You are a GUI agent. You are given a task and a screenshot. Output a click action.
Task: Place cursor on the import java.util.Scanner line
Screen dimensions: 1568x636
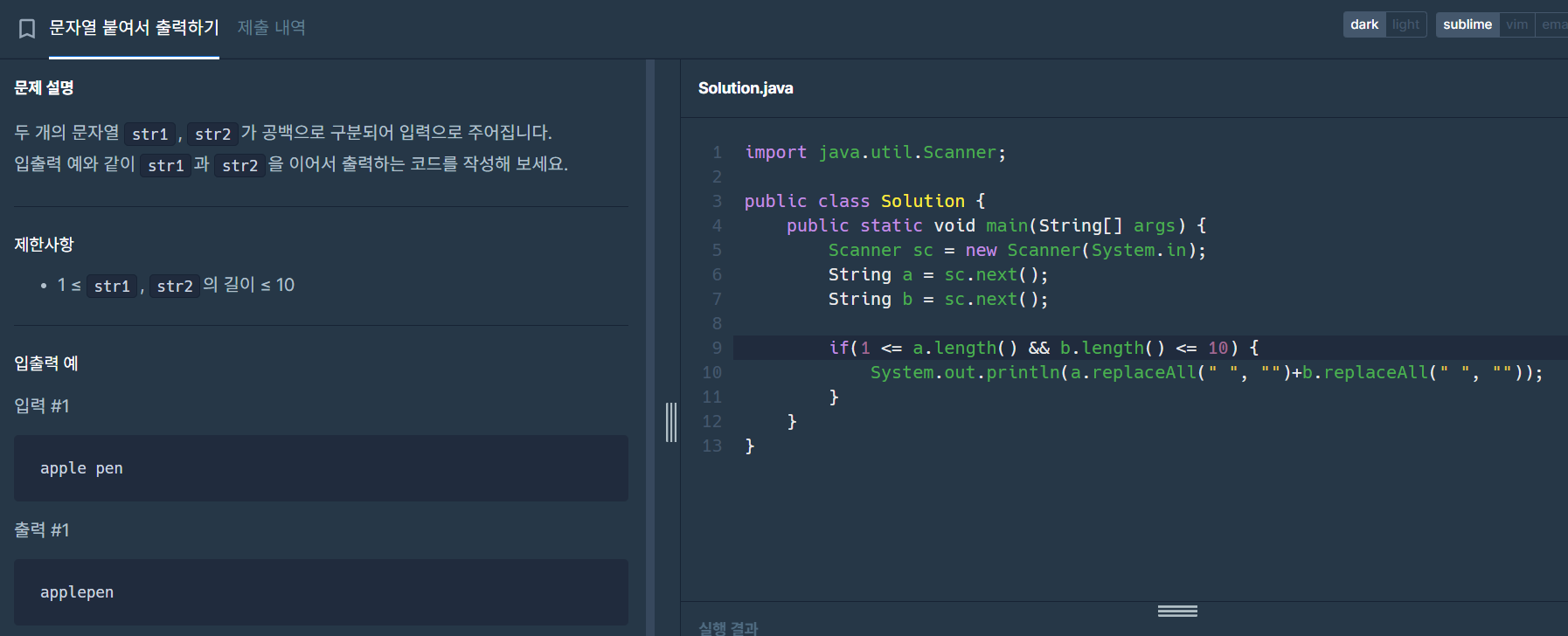tap(875, 152)
